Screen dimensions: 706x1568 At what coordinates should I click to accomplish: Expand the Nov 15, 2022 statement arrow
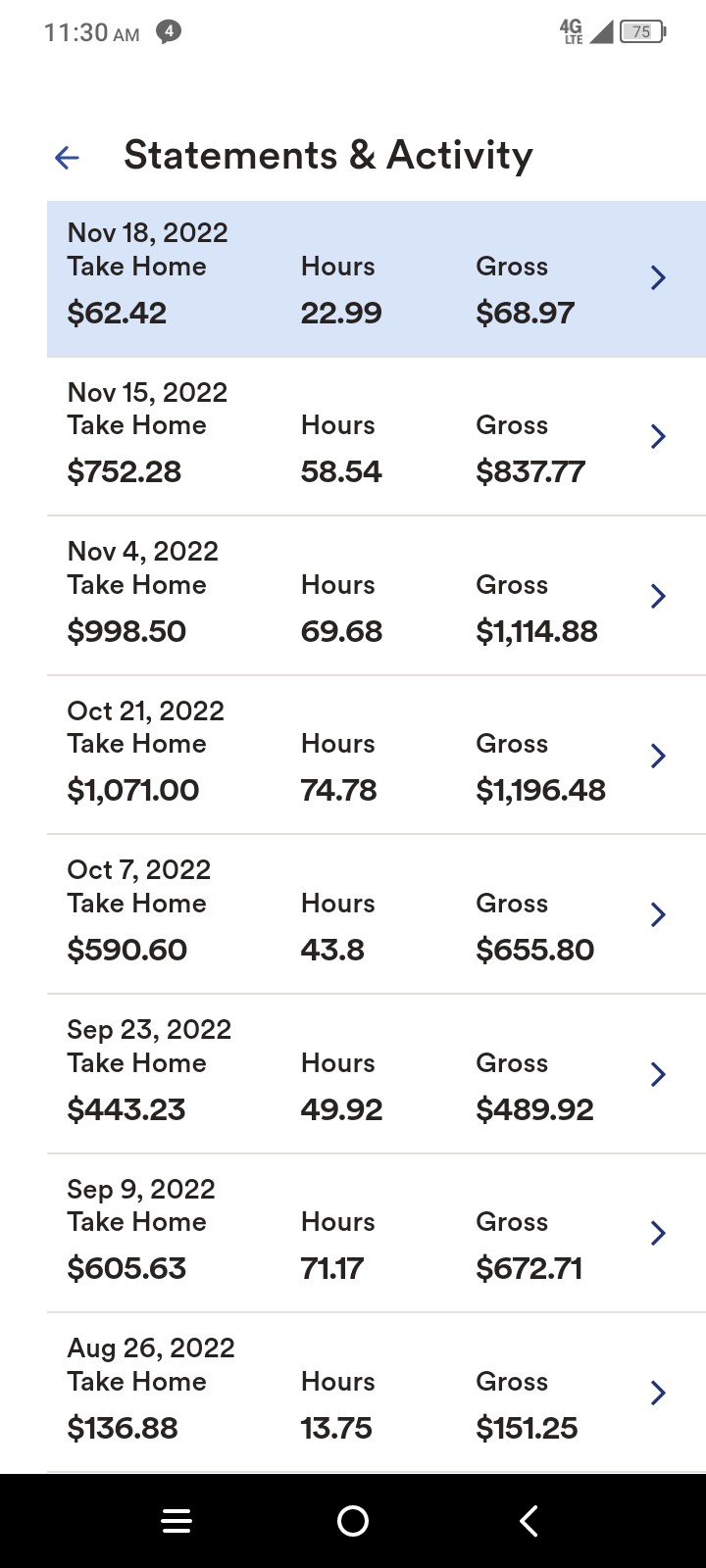coord(658,437)
